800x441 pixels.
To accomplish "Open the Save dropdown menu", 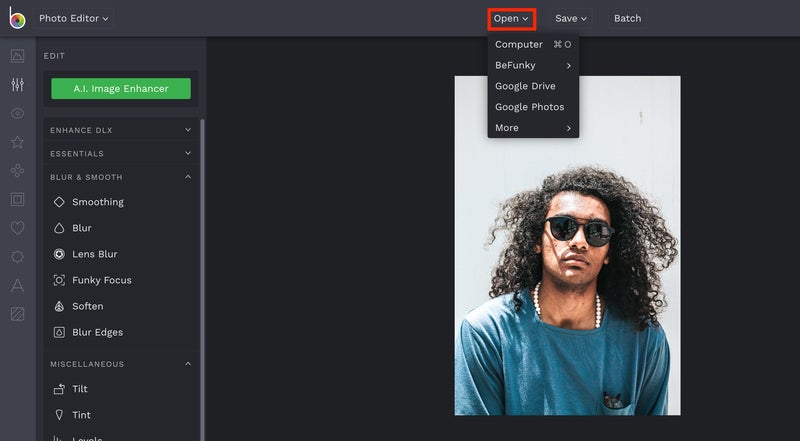I will [x=571, y=18].
